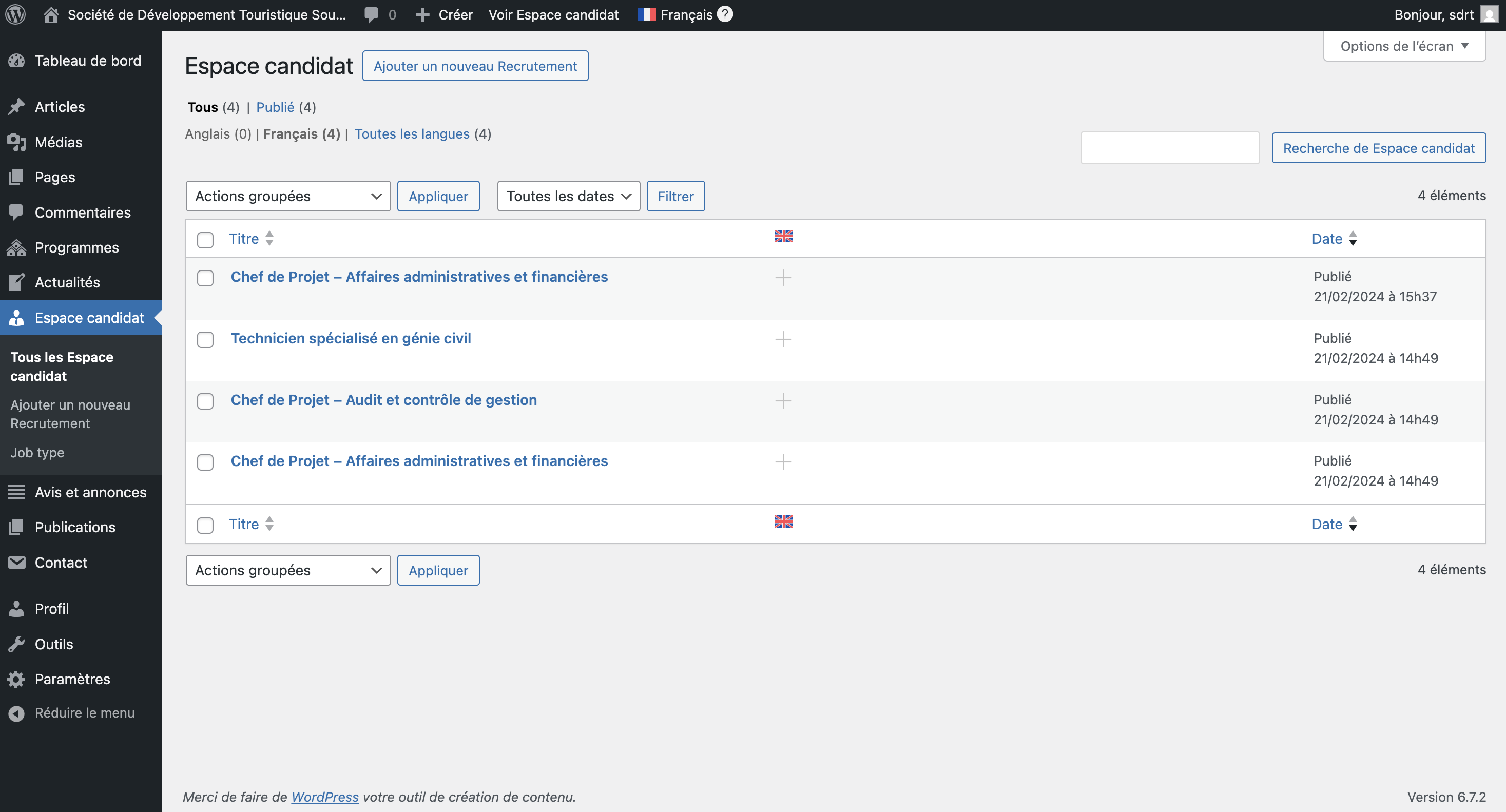Image resolution: width=1506 pixels, height=812 pixels.
Task: Open comments bubble icon in admin bar
Action: pyautogui.click(x=371, y=14)
